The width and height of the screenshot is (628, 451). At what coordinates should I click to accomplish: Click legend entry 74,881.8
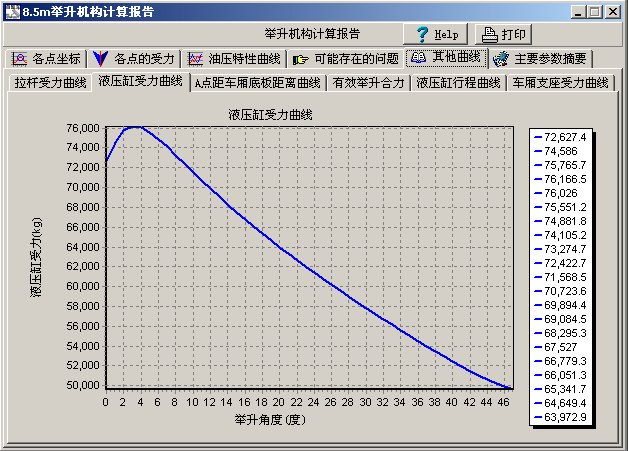coord(560,221)
